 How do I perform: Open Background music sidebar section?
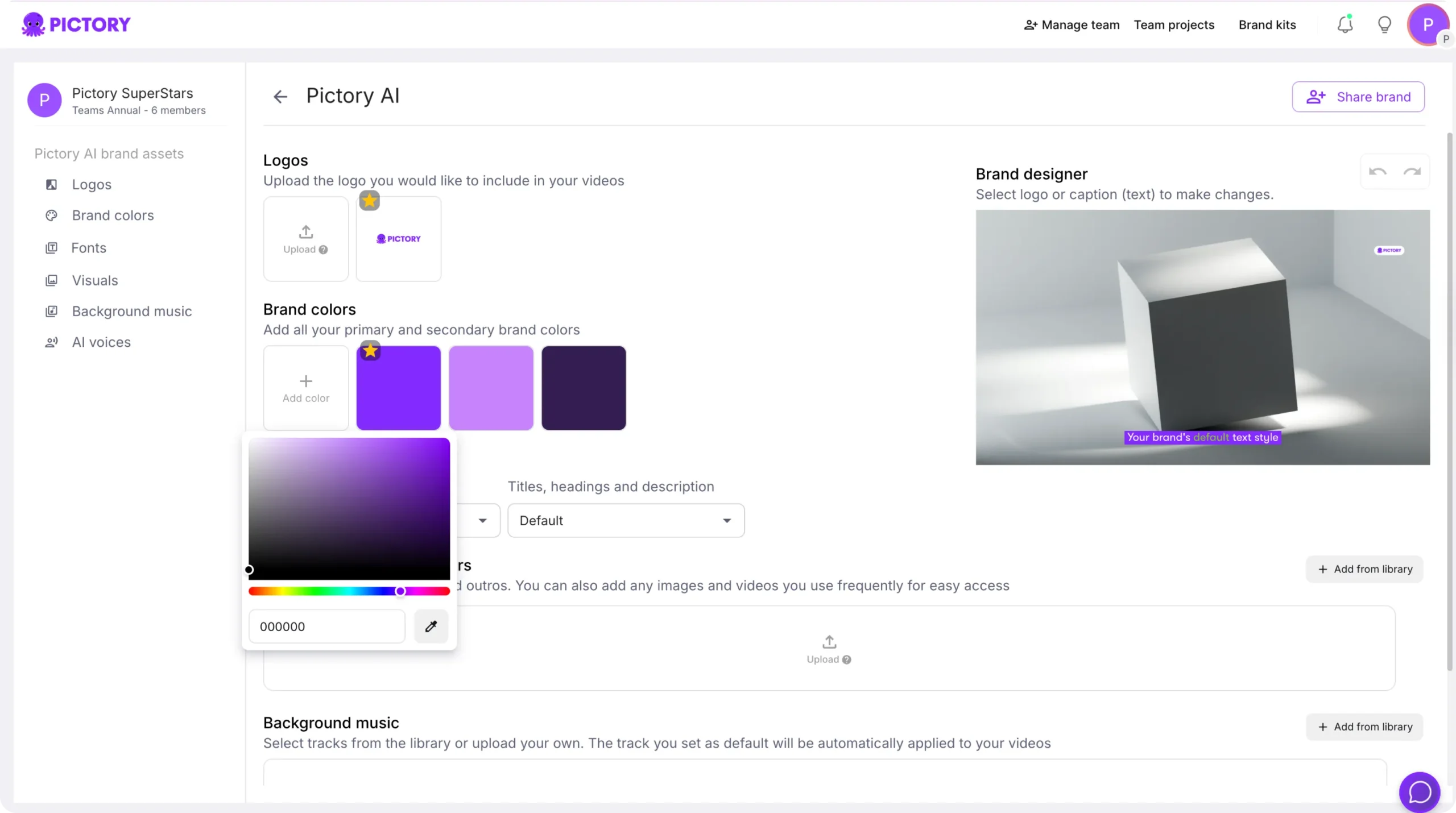point(131,312)
